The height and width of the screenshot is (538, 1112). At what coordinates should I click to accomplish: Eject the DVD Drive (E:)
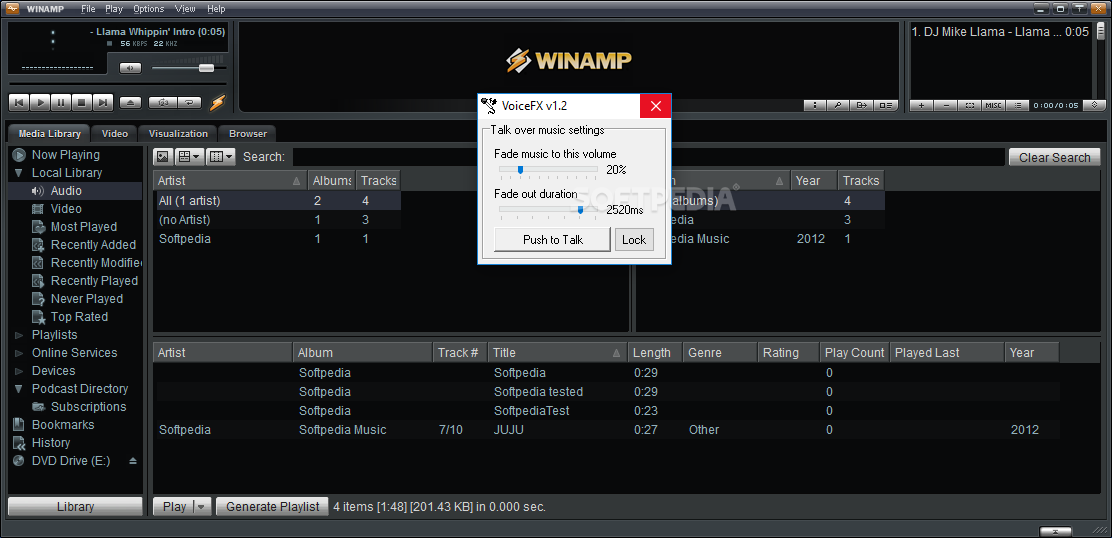[133, 461]
